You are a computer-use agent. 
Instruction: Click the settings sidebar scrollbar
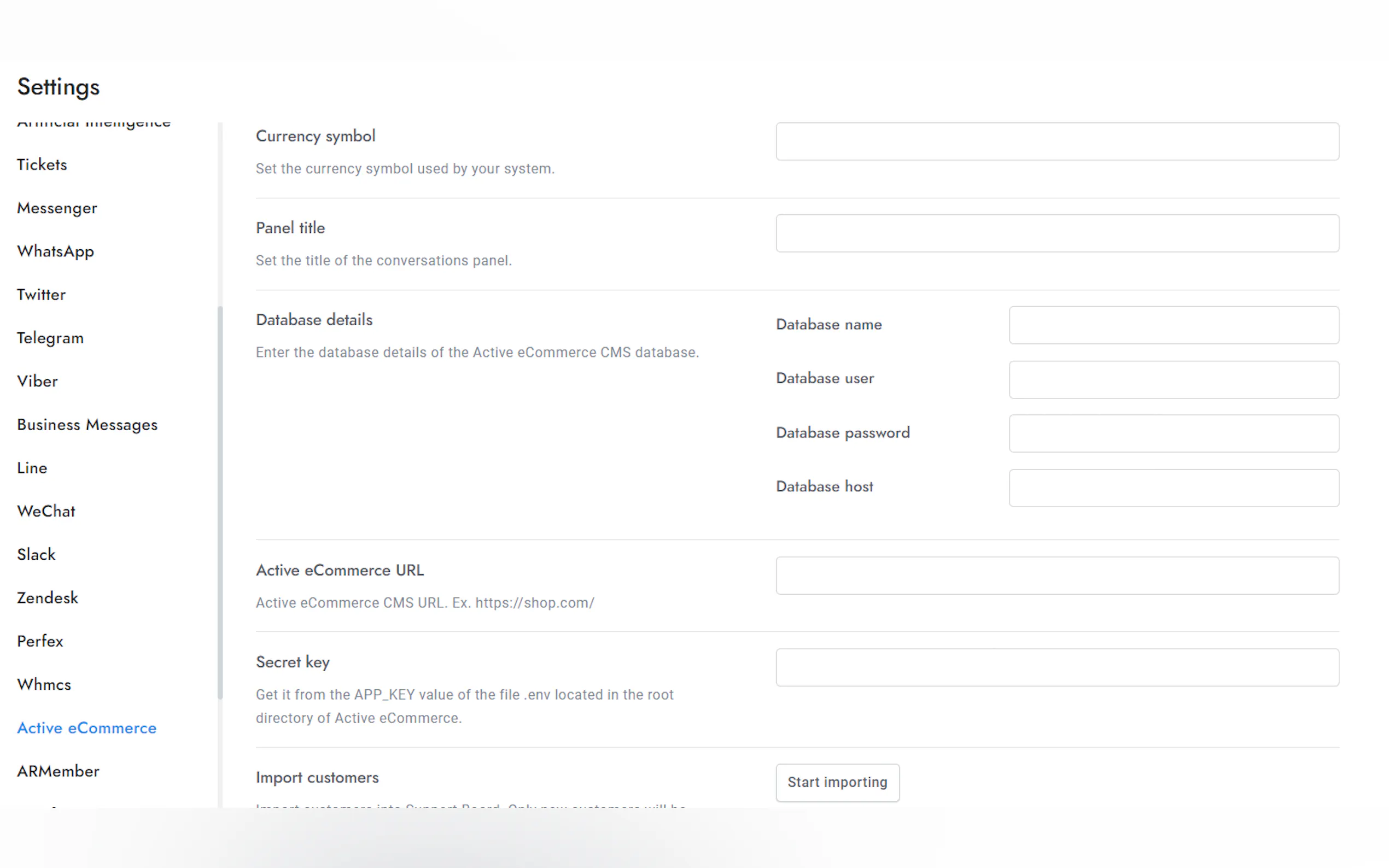pos(220,502)
